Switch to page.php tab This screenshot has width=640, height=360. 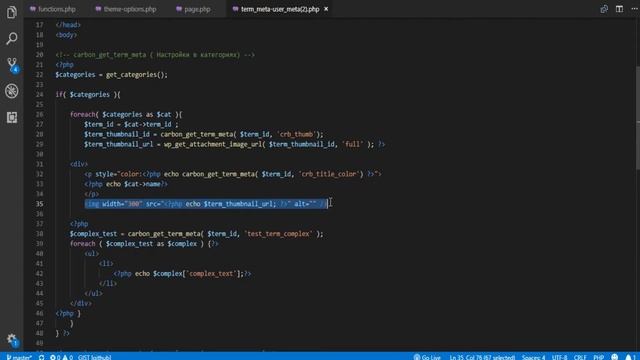point(193,9)
